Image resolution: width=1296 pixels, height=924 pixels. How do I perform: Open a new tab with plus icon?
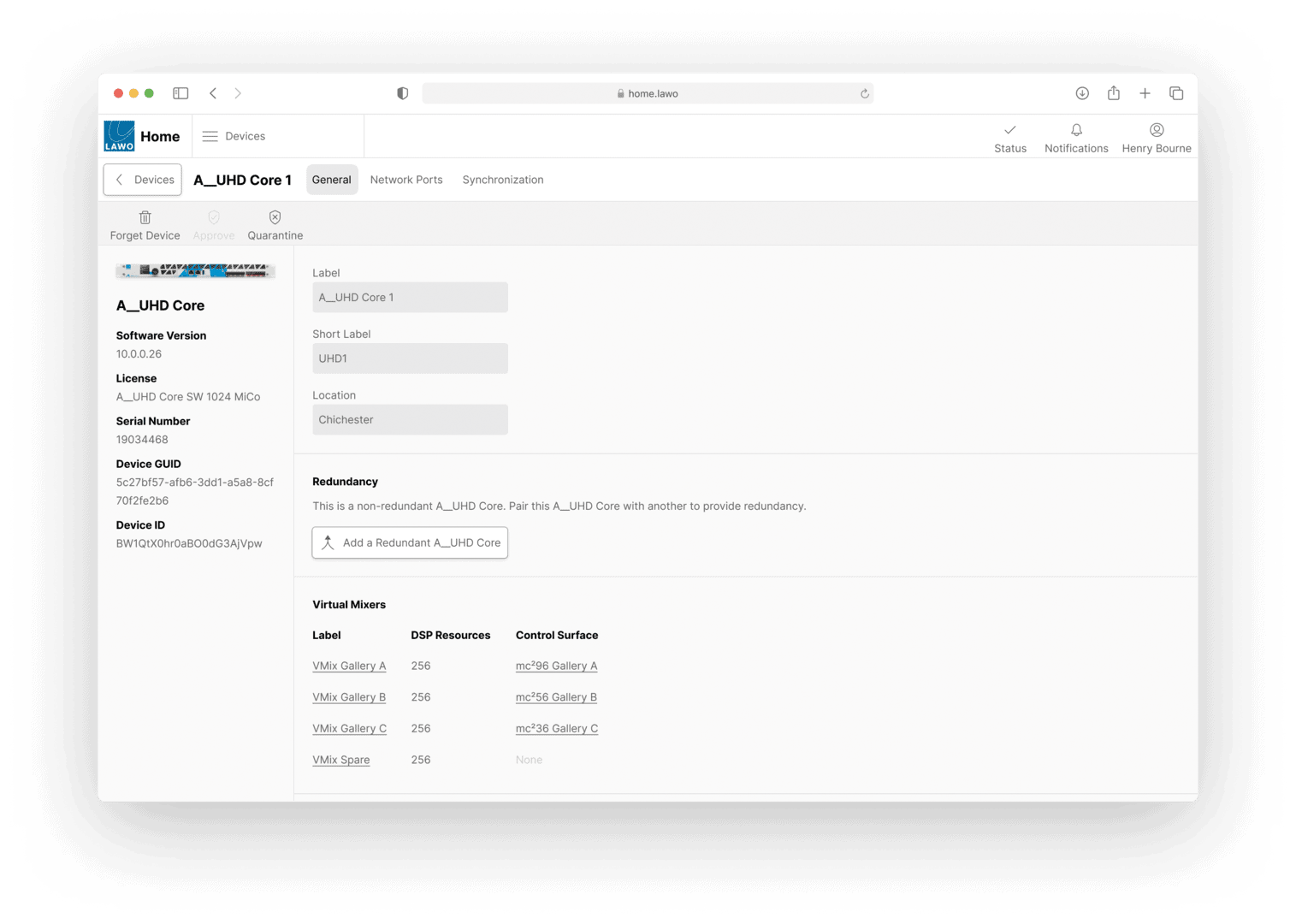pyautogui.click(x=1145, y=93)
